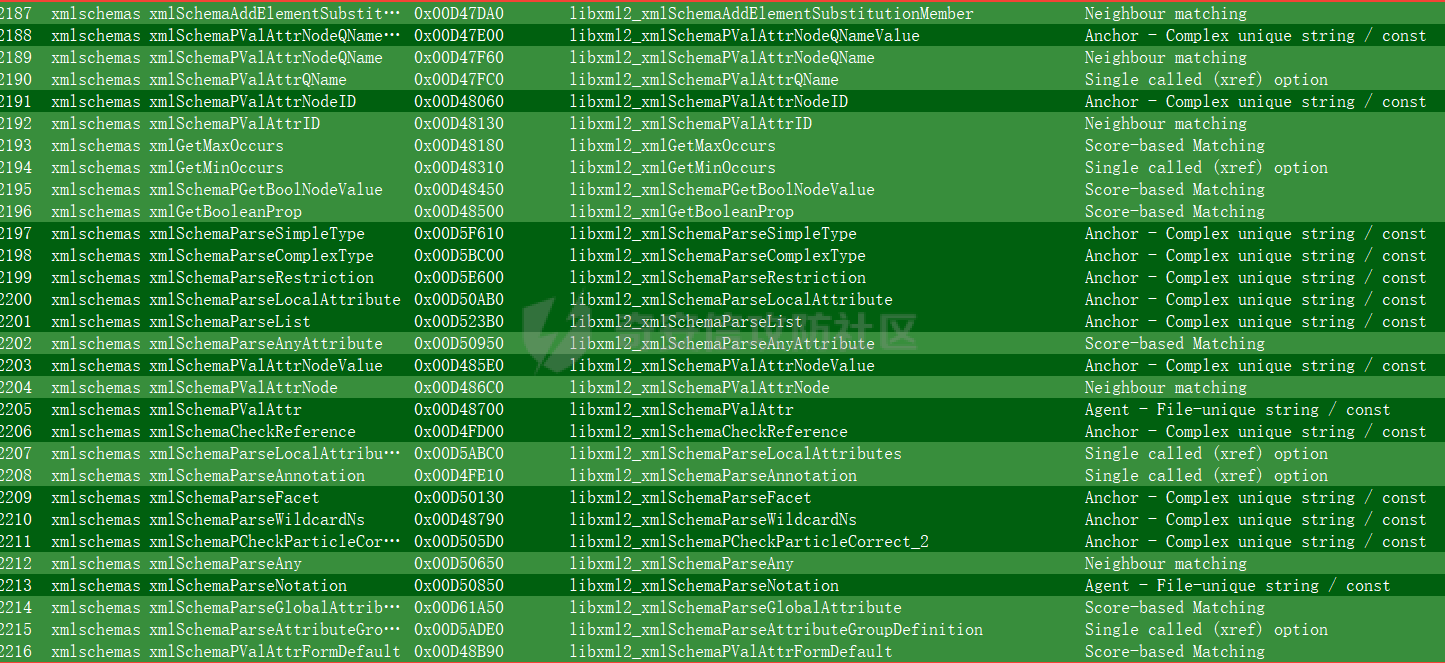
Task: Click address 0x00D47DA0 in first row
Action: 459,14
